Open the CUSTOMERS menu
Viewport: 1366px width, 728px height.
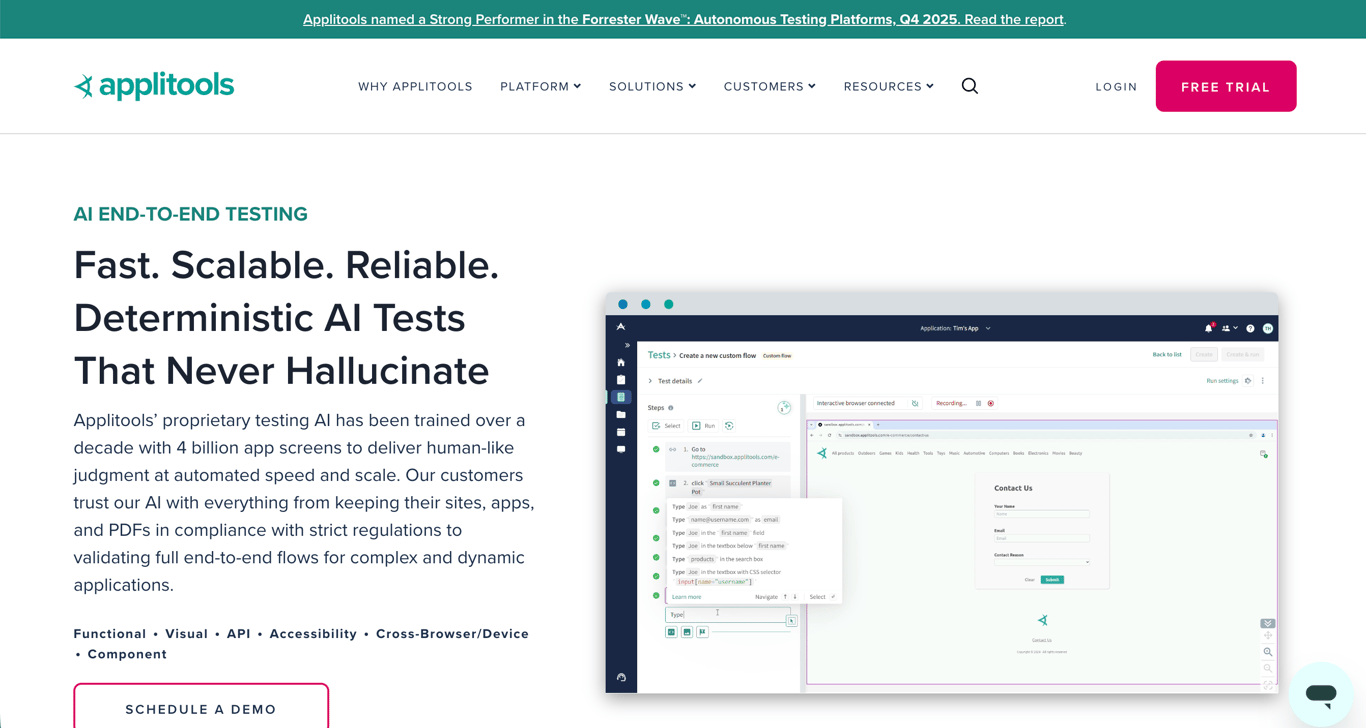[x=769, y=86]
